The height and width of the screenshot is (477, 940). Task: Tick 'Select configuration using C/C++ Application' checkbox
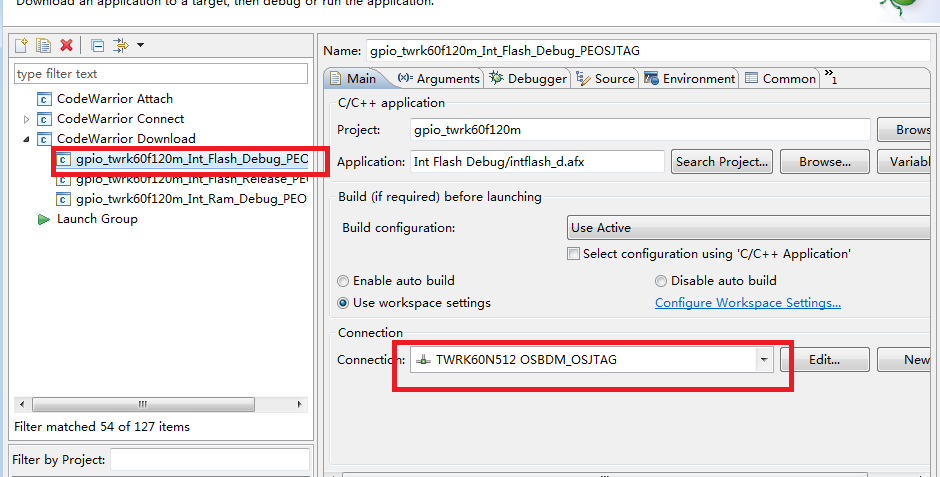tap(573, 254)
